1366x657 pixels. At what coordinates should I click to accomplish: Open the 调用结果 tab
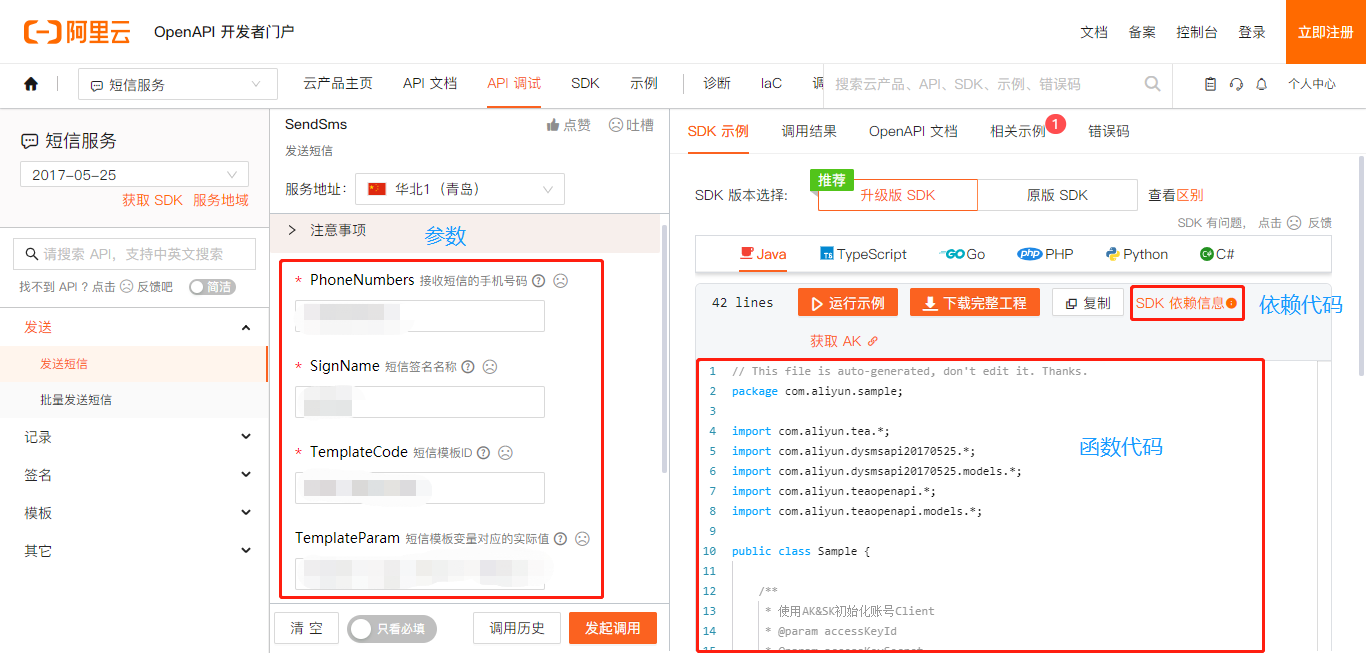(809, 131)
